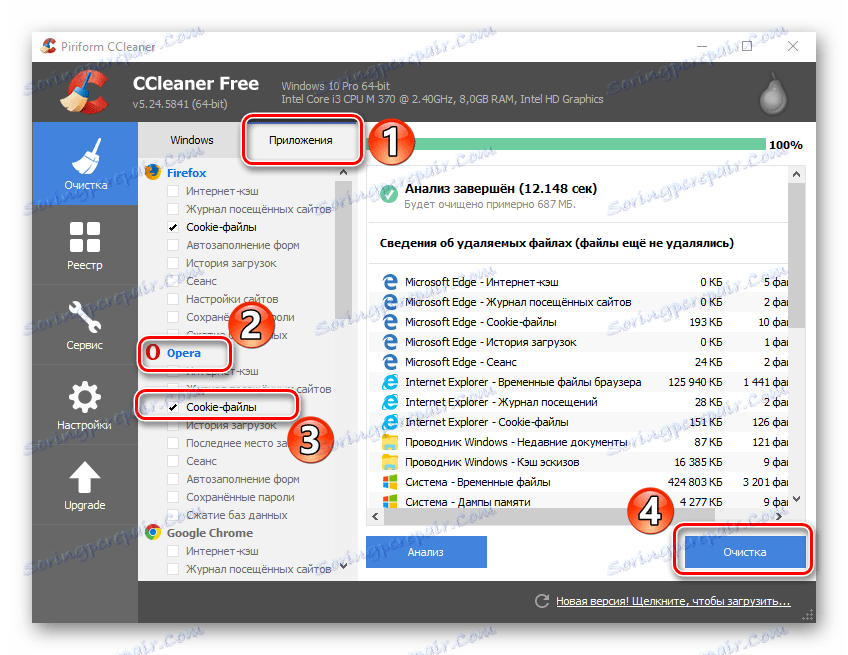The image size is (848, 655).
Task: Click the window resize grip corner
Action: (807, 615)
